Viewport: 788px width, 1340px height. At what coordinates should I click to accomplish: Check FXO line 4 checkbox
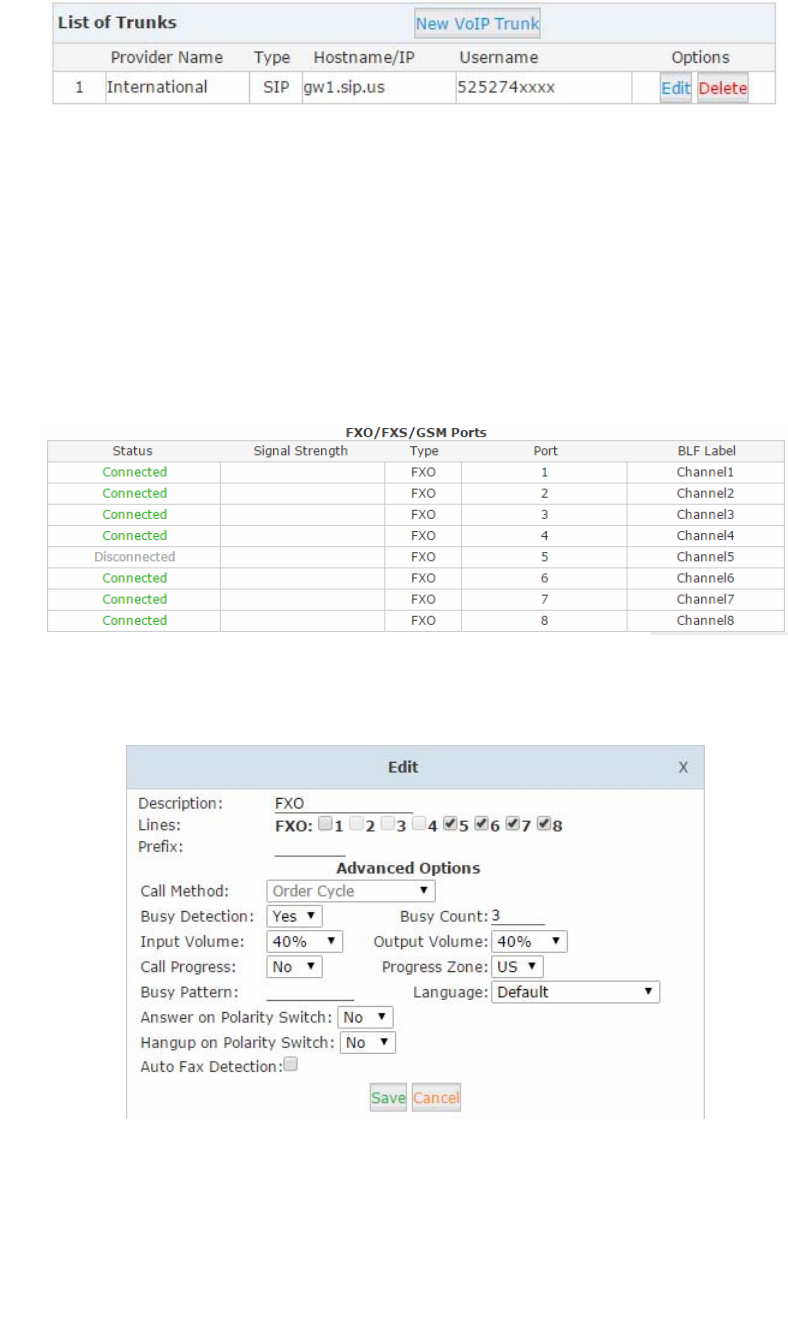419,825
